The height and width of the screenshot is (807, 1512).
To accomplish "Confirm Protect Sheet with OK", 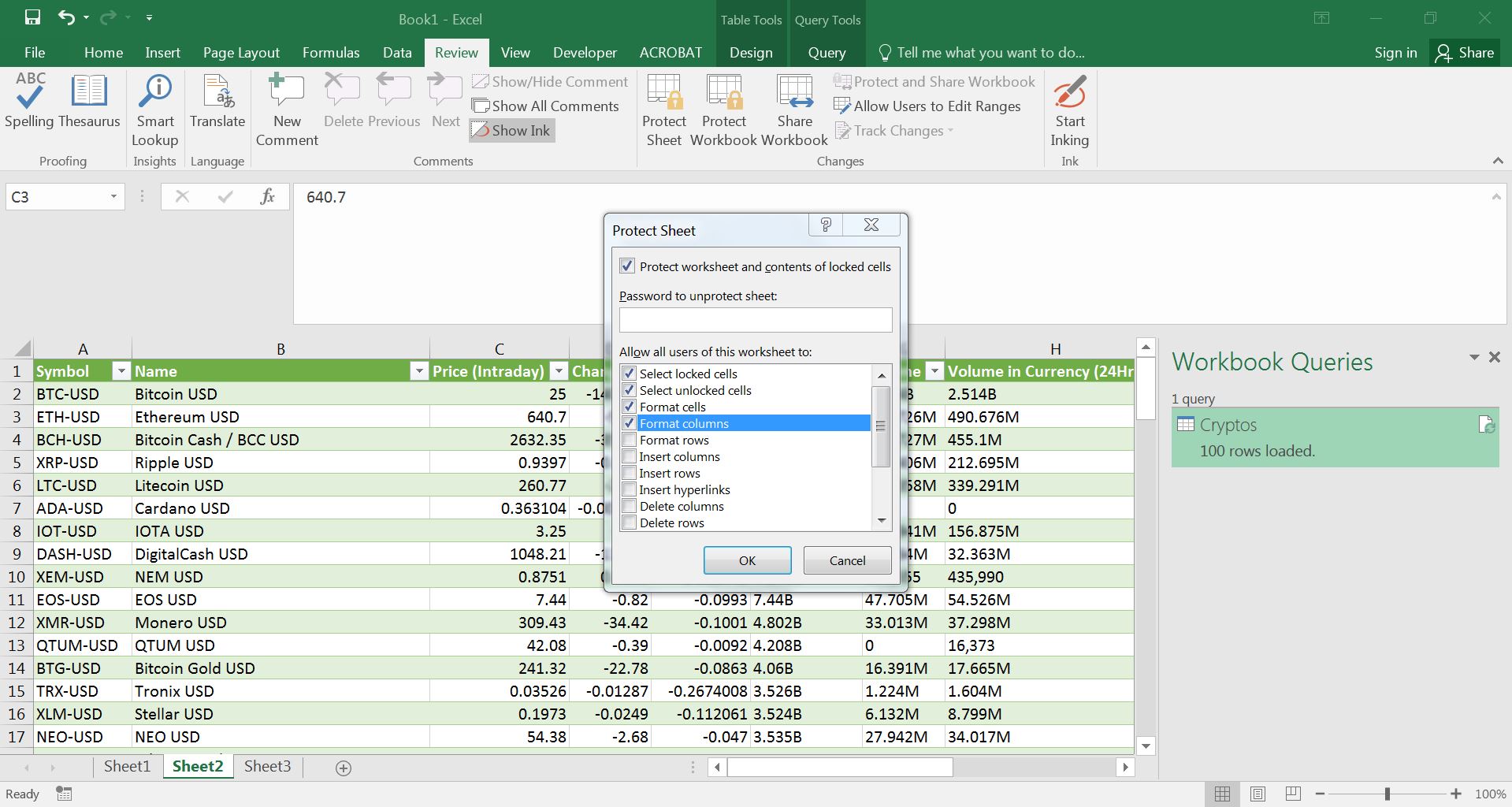I will pos(747,560).
